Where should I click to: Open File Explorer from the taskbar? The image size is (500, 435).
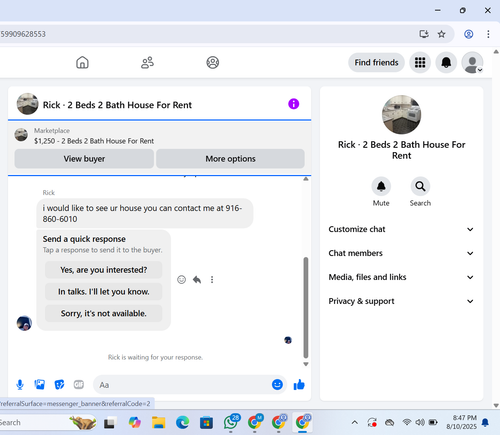pos(158,423)
